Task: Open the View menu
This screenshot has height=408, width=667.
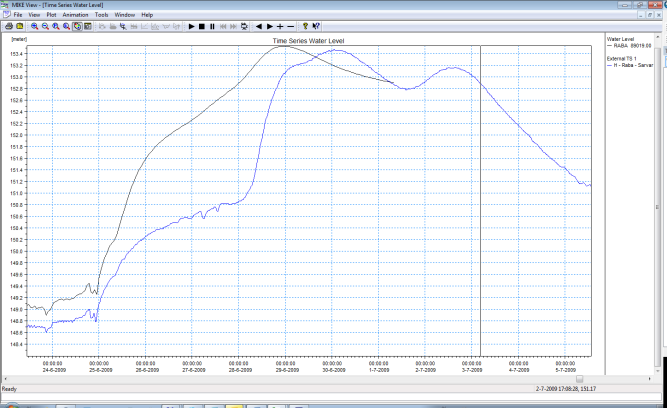Action: click(x=34, y=15)
